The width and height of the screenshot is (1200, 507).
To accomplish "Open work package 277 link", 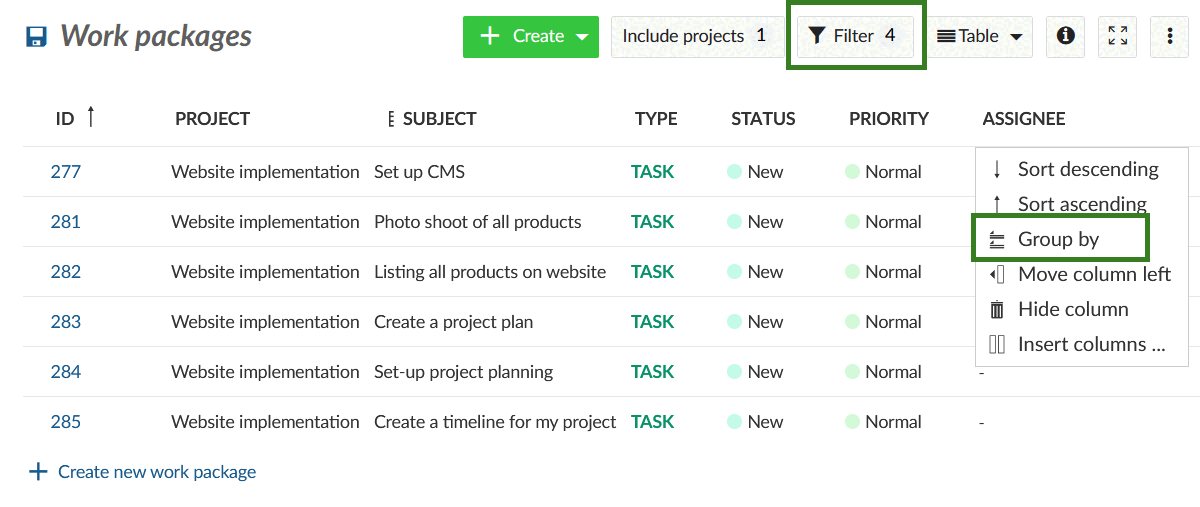I will [x=66, y=172].
